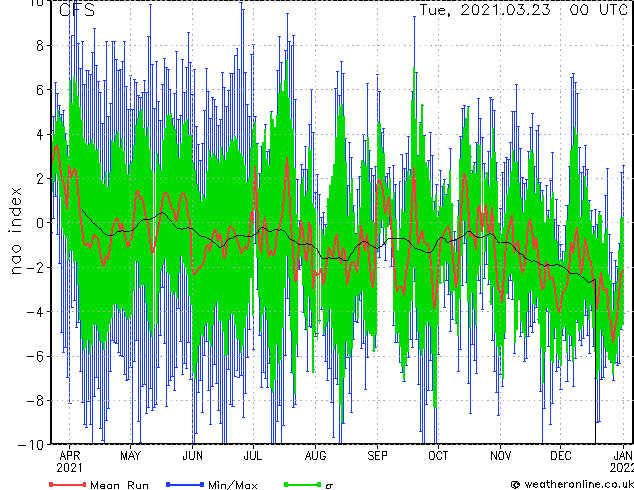
Task: Click the blue Min/Max legend line
Action: click(185, 484)
